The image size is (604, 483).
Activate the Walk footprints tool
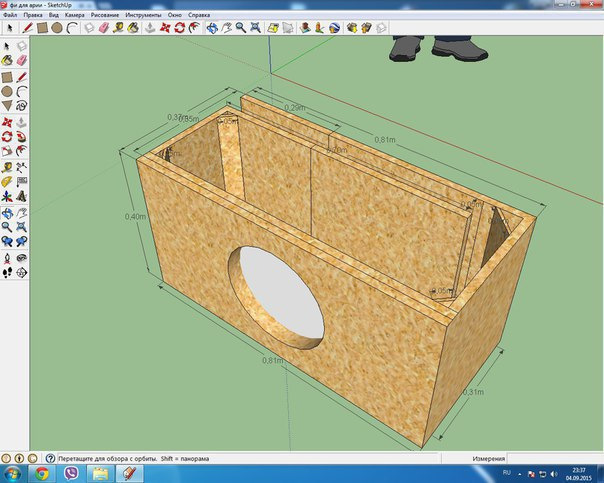[x=7, y=273]
